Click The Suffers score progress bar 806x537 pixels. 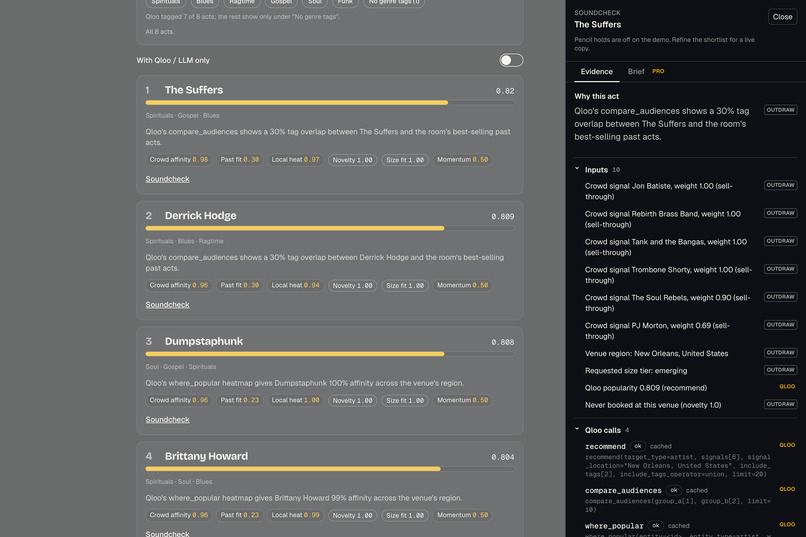point(329,103)
